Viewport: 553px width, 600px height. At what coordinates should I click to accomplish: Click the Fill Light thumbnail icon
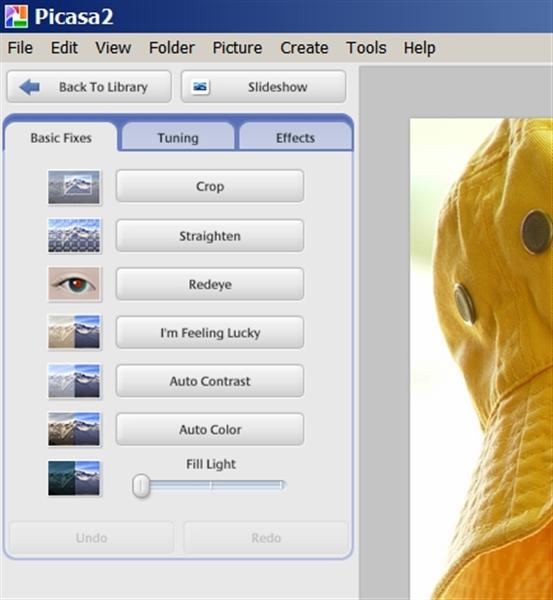74,478
